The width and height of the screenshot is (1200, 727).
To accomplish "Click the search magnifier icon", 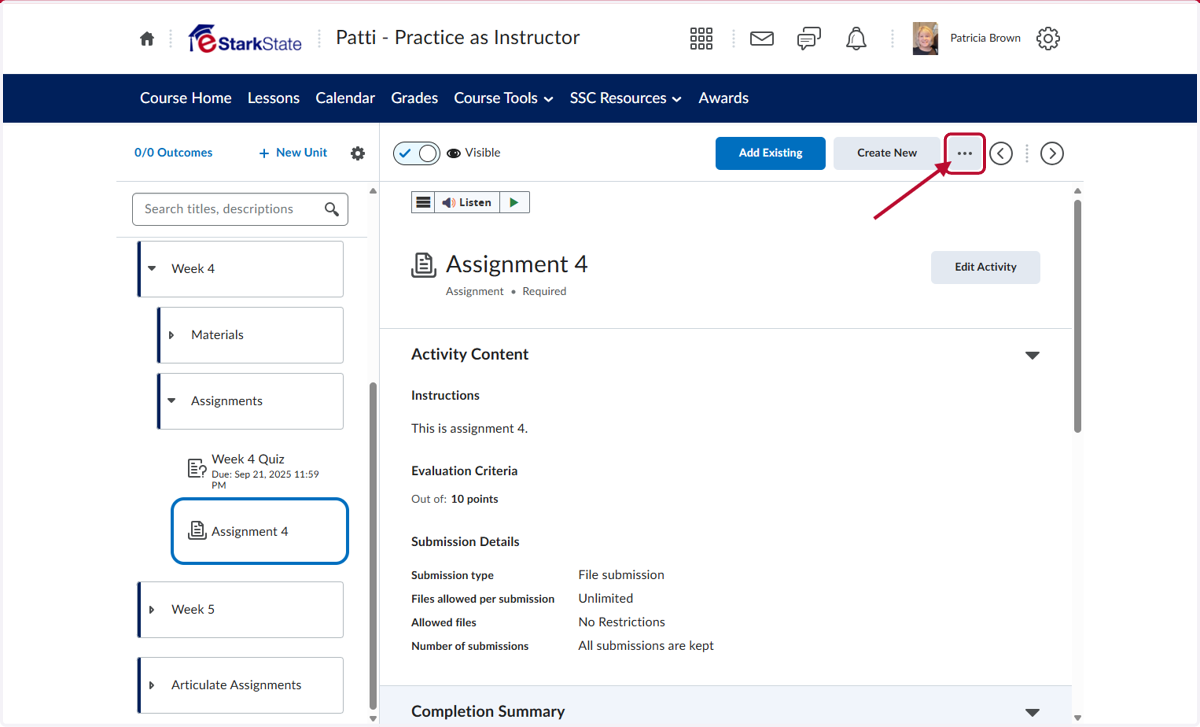I will click(332, 209).
